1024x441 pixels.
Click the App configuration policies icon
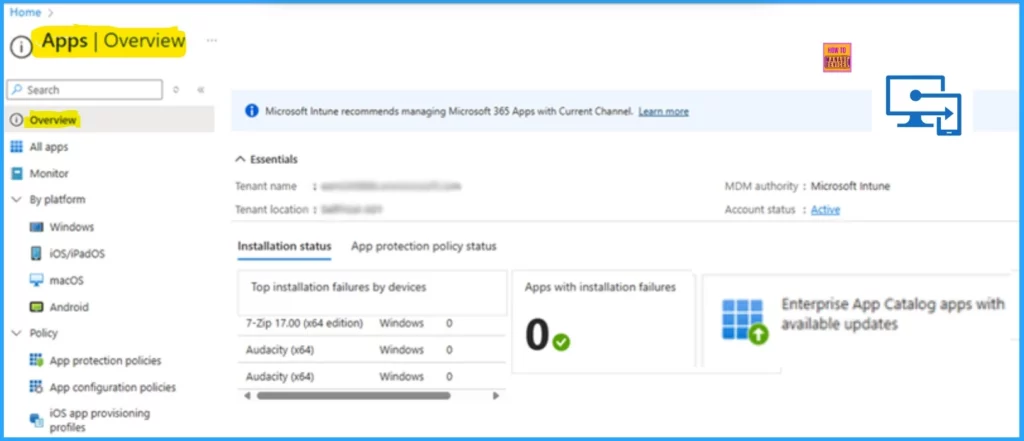(x=37, y=387)
